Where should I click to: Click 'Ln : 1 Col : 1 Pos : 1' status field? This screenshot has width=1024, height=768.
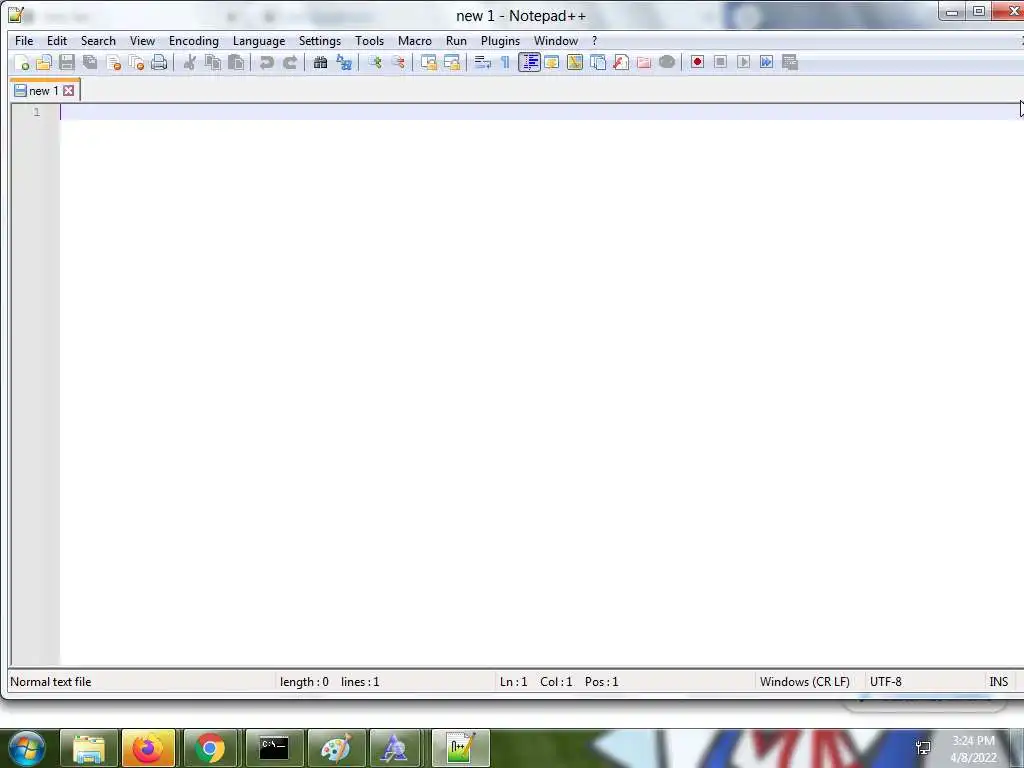coord(559,682)
